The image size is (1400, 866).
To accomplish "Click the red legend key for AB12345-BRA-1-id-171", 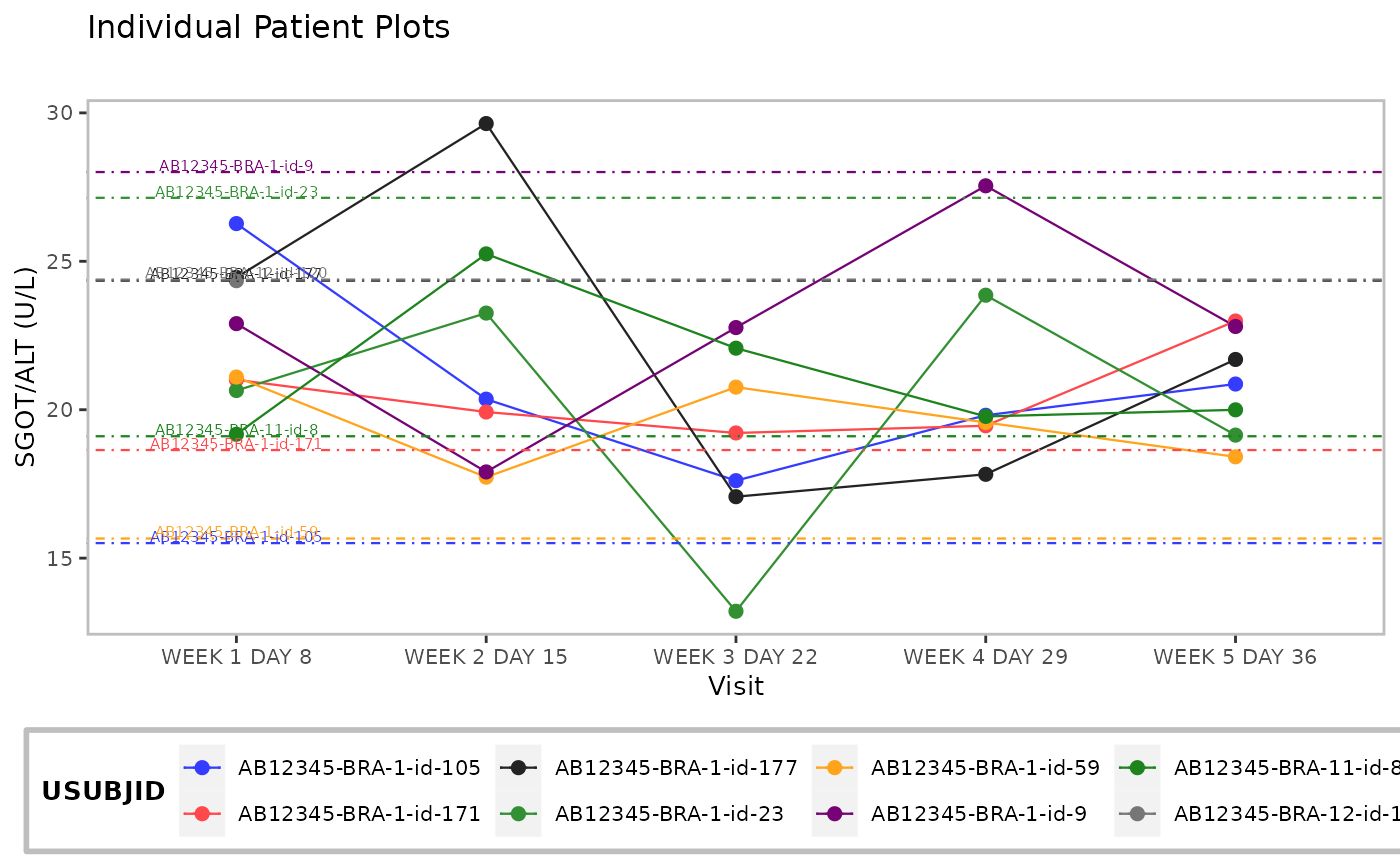I will tap(202, 814).
